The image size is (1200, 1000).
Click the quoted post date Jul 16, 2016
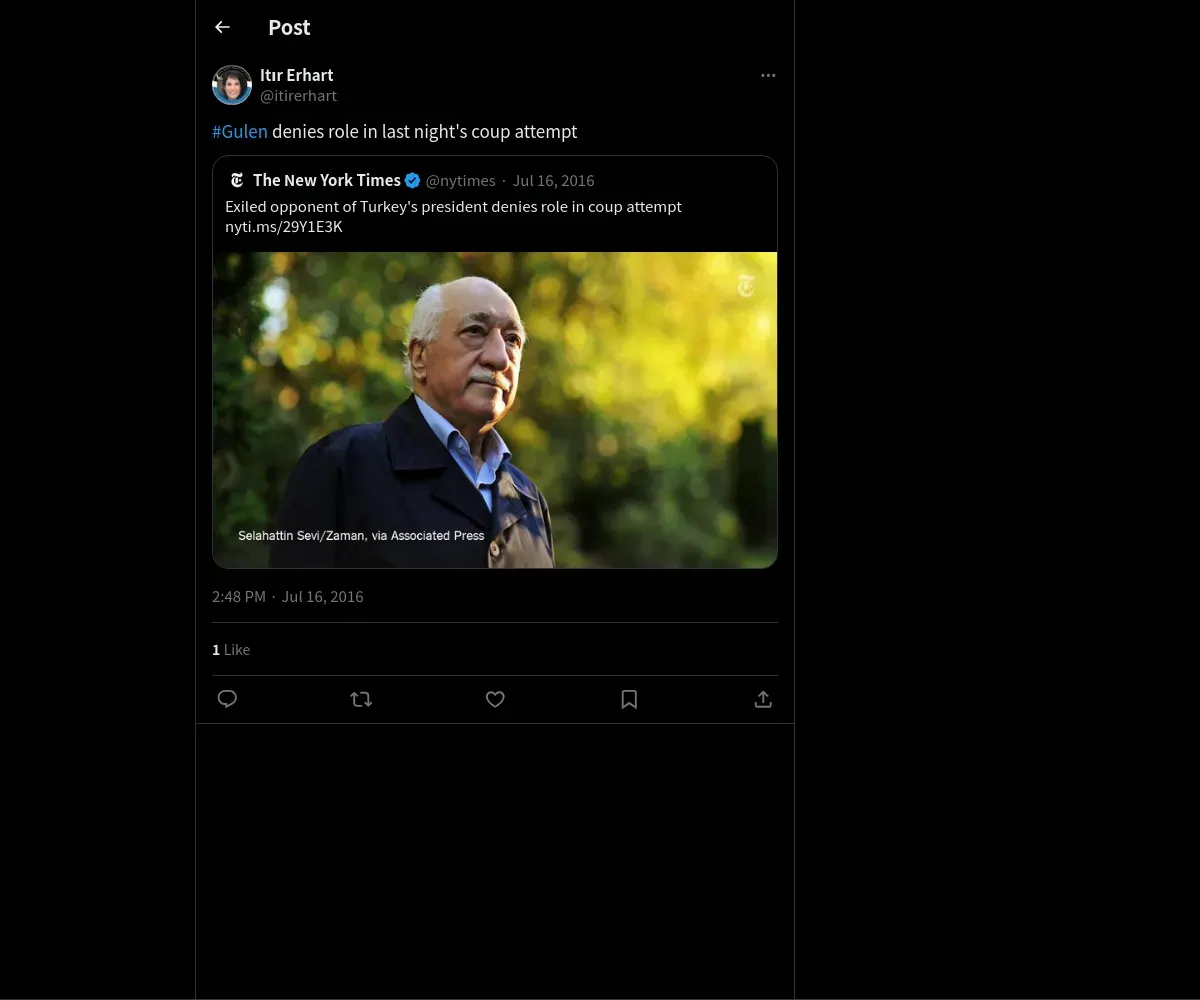click(553, 181)
